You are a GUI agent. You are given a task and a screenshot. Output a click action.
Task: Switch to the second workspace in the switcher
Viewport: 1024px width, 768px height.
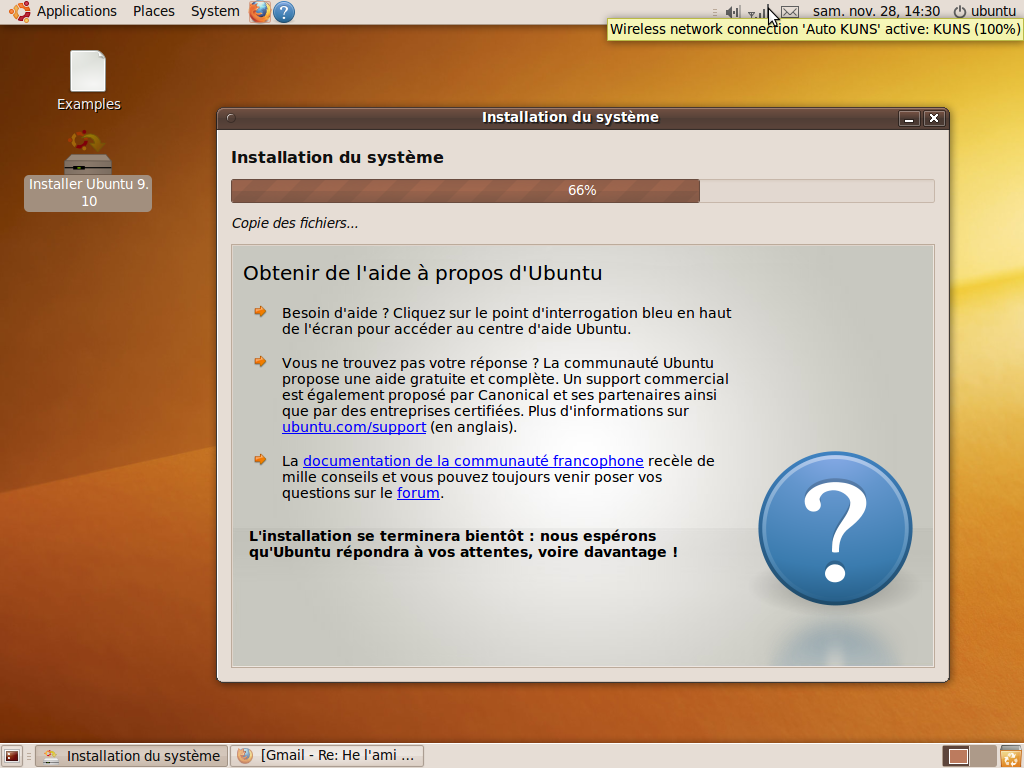984,756
